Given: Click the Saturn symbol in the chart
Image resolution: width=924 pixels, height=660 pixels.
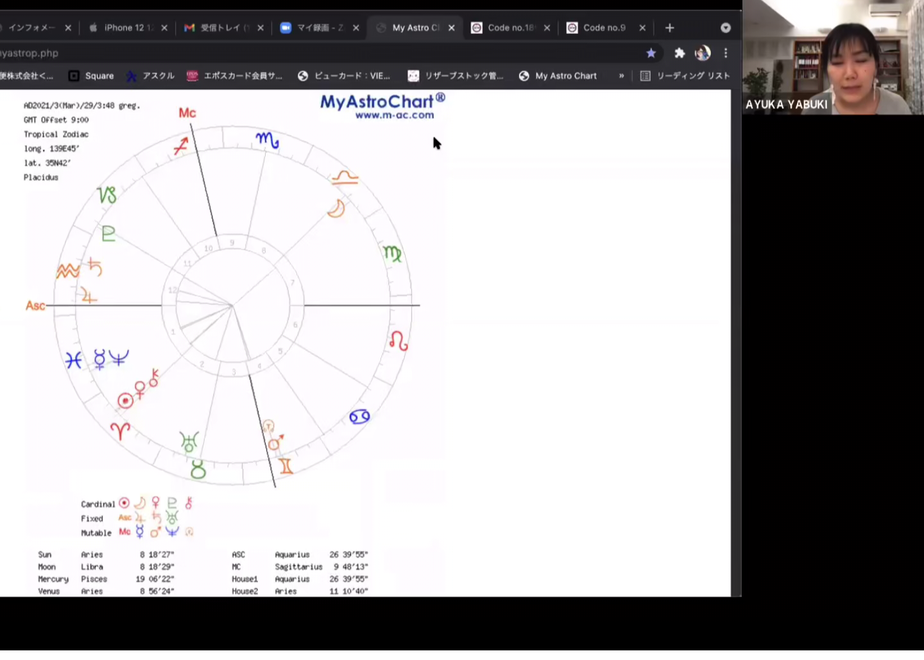Looking at the screenshot, I should click(x=95, y=268).
